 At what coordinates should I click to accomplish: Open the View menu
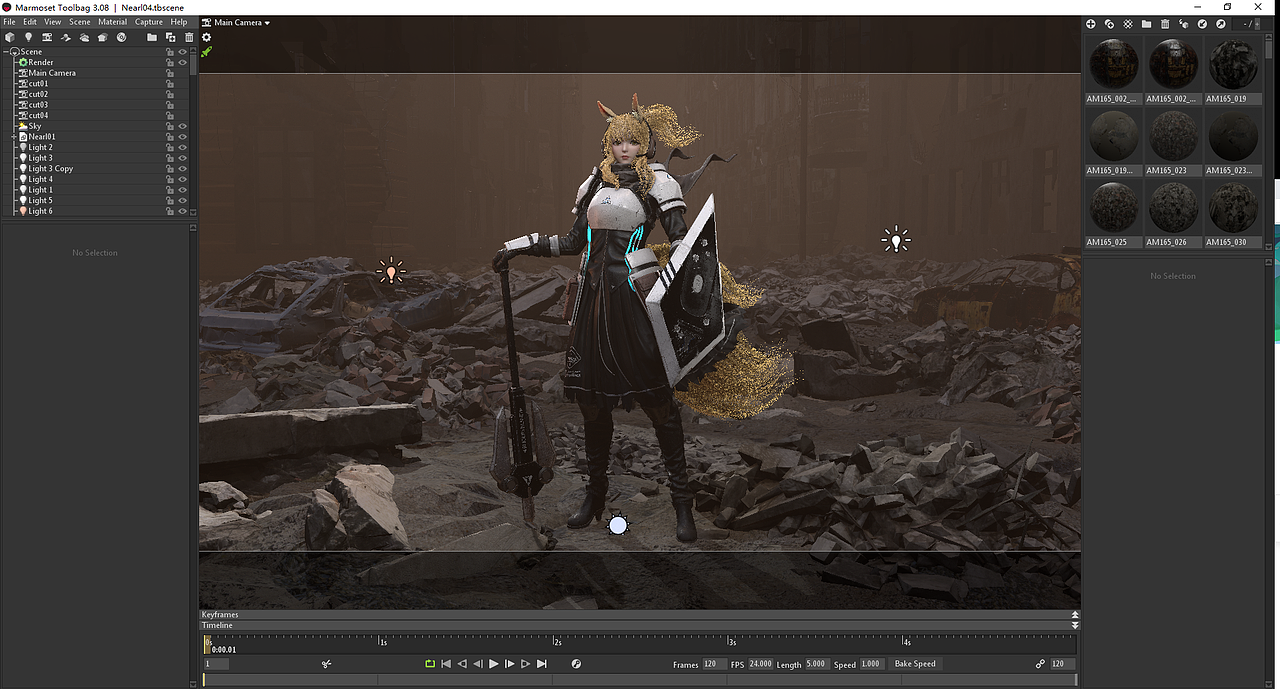(53, 22)
